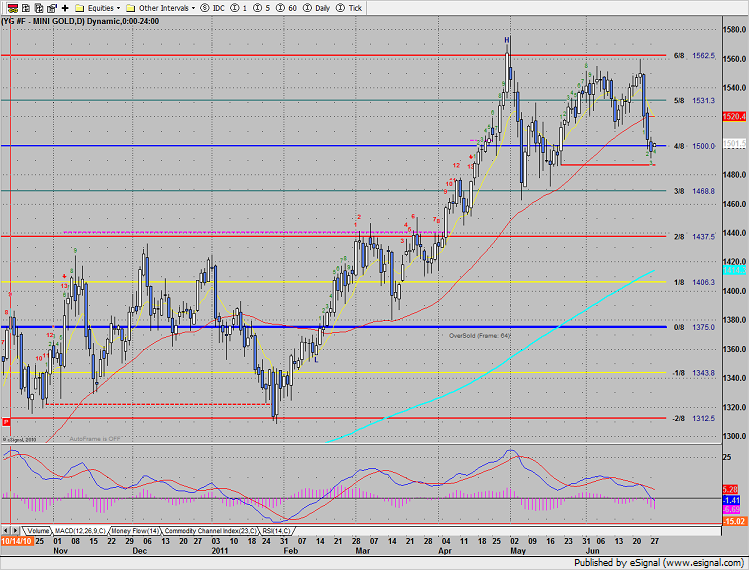Click the 3/8 1468.8 level label

coord(694,191)
